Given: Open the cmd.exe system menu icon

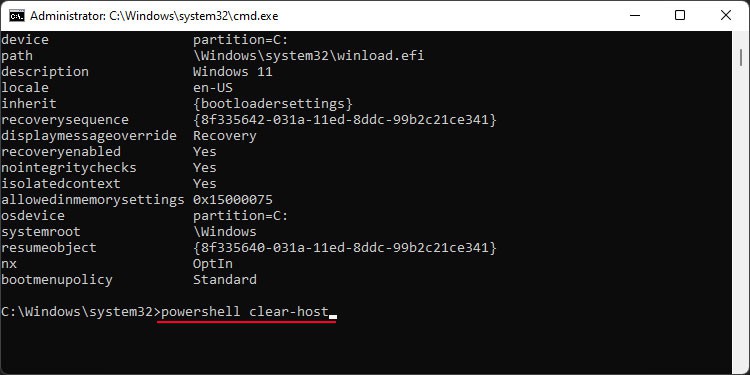Looking at the screenshot, I should tap(17, 16).
